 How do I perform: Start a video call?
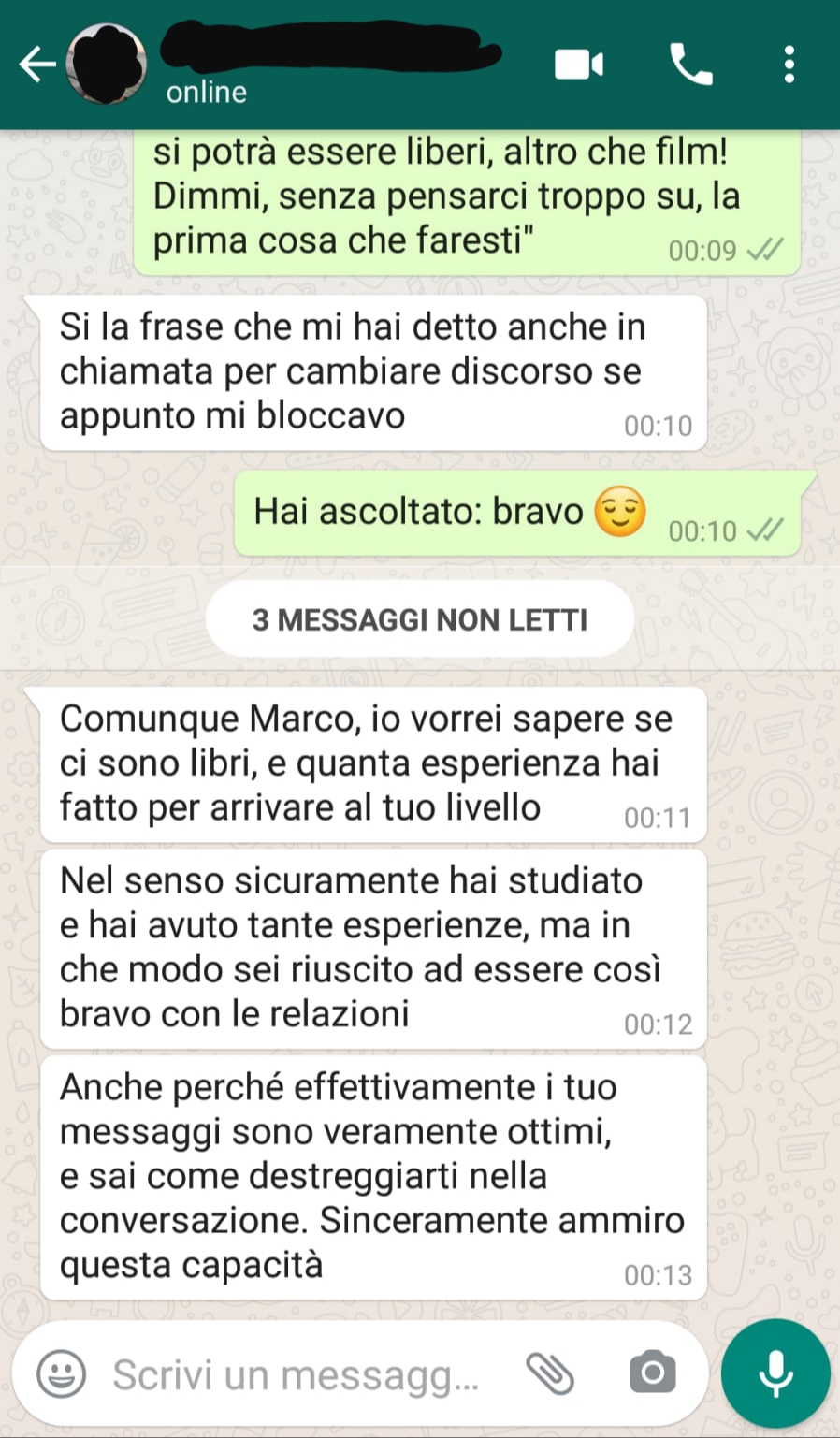point(579,65)
